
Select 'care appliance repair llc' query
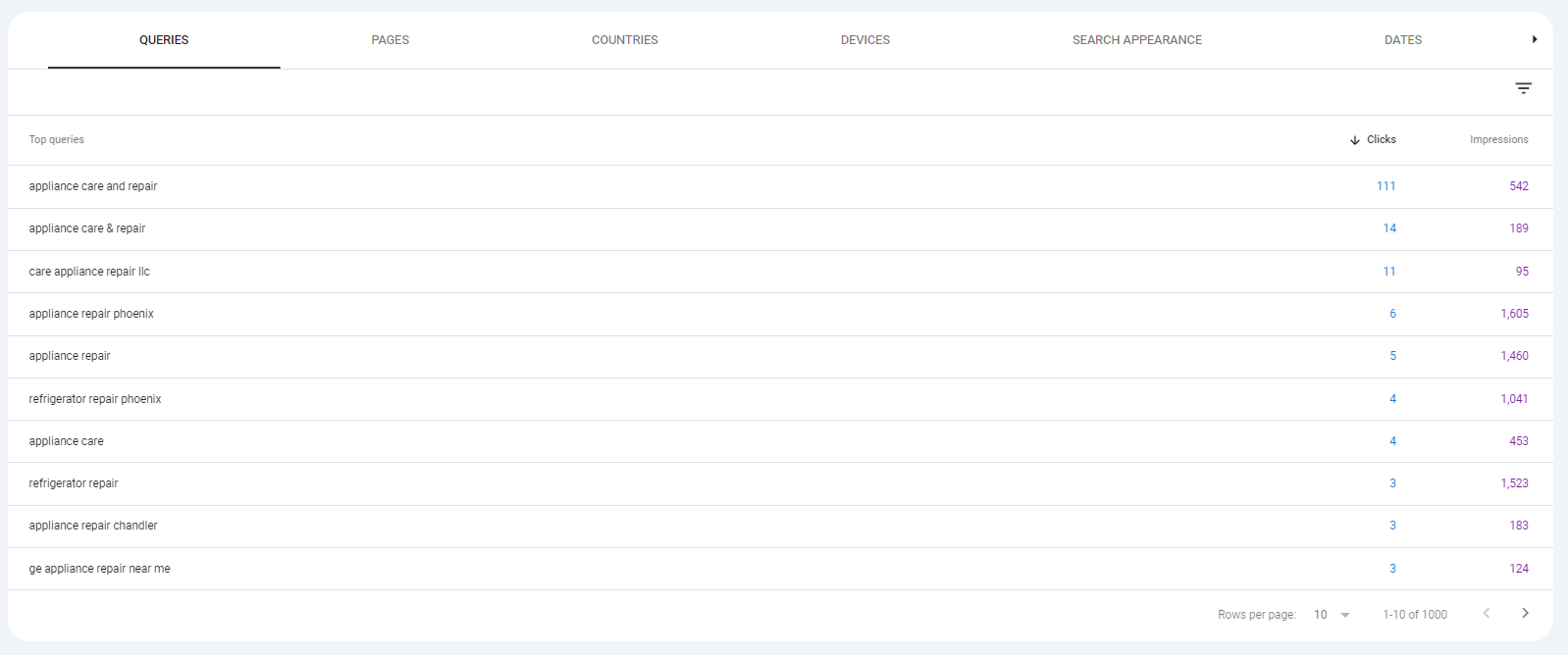point(89,272)
